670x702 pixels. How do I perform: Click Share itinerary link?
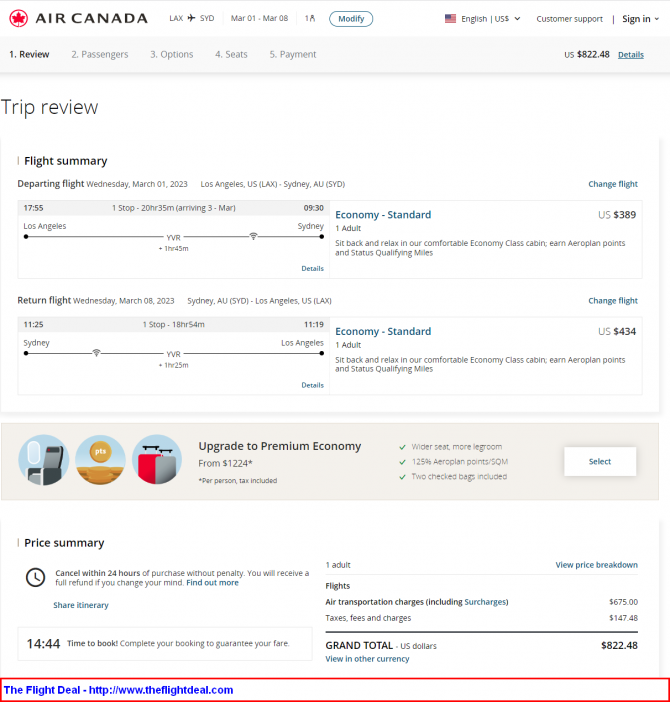(81, 605)
